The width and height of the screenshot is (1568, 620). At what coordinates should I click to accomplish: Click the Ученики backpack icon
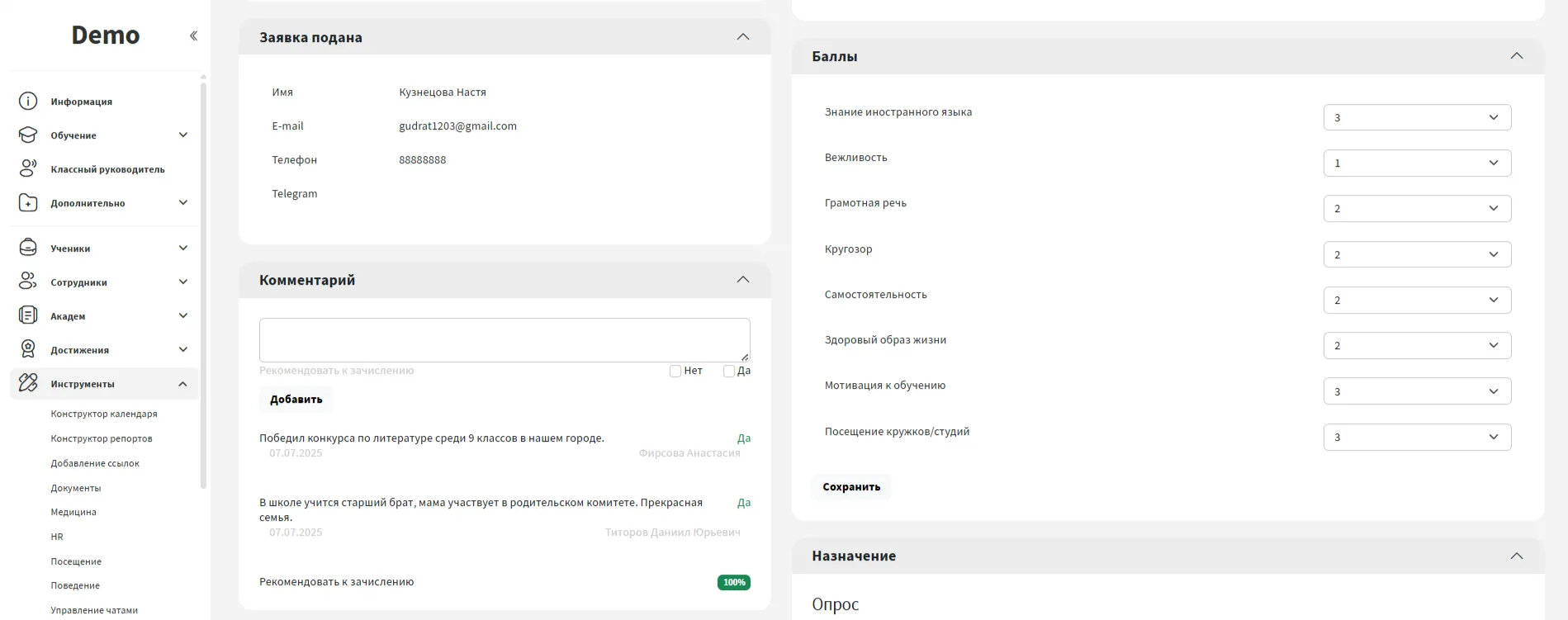(x=28, y=248)
